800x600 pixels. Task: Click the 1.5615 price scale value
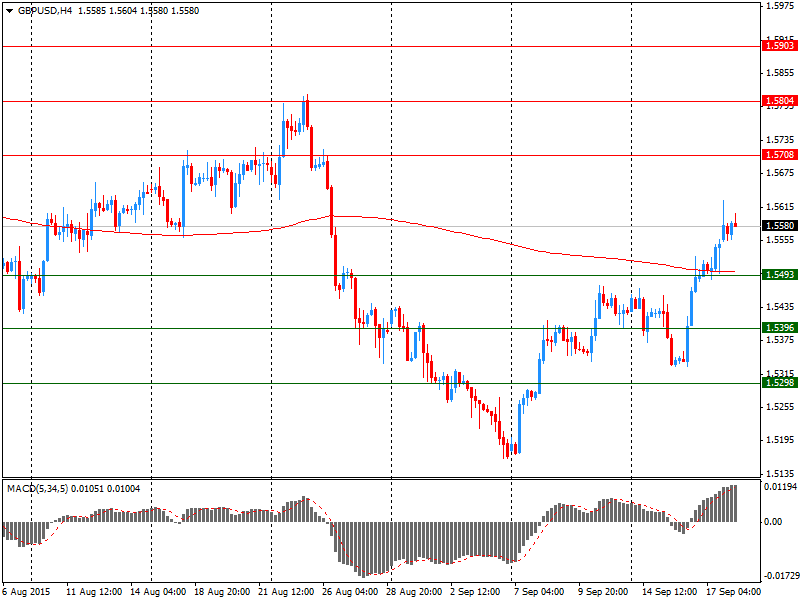click(780, 207)
